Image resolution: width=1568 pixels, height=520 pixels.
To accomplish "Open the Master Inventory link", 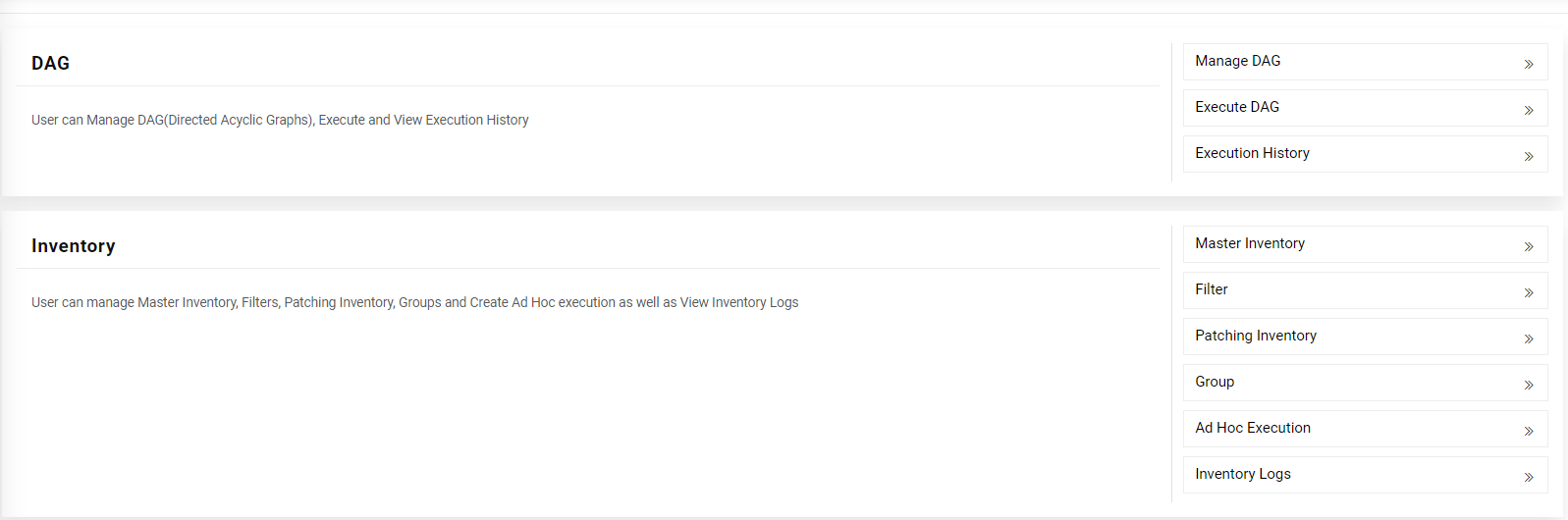I will point(1250,243).
